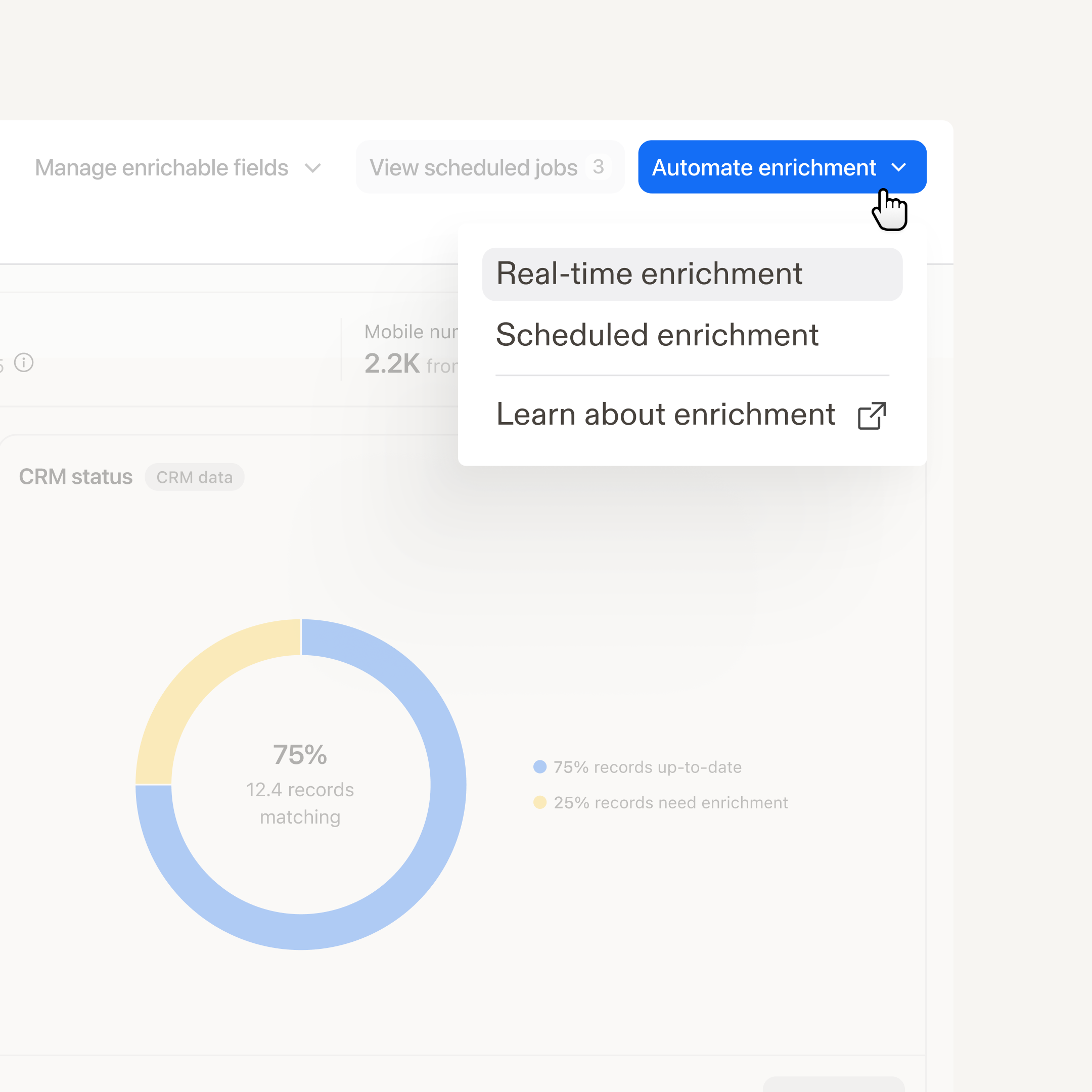Click the View scheduled jobs button
This screenshot has height=1092, width=1092.
click(473, 167)
